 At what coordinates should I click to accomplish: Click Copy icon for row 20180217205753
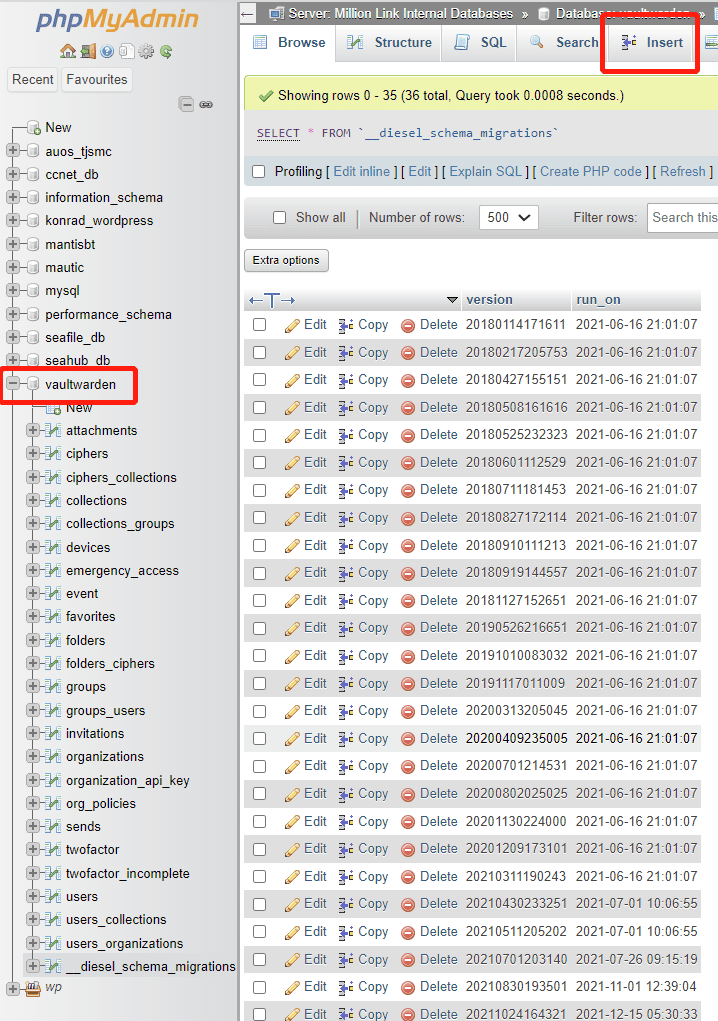point(346,352)
